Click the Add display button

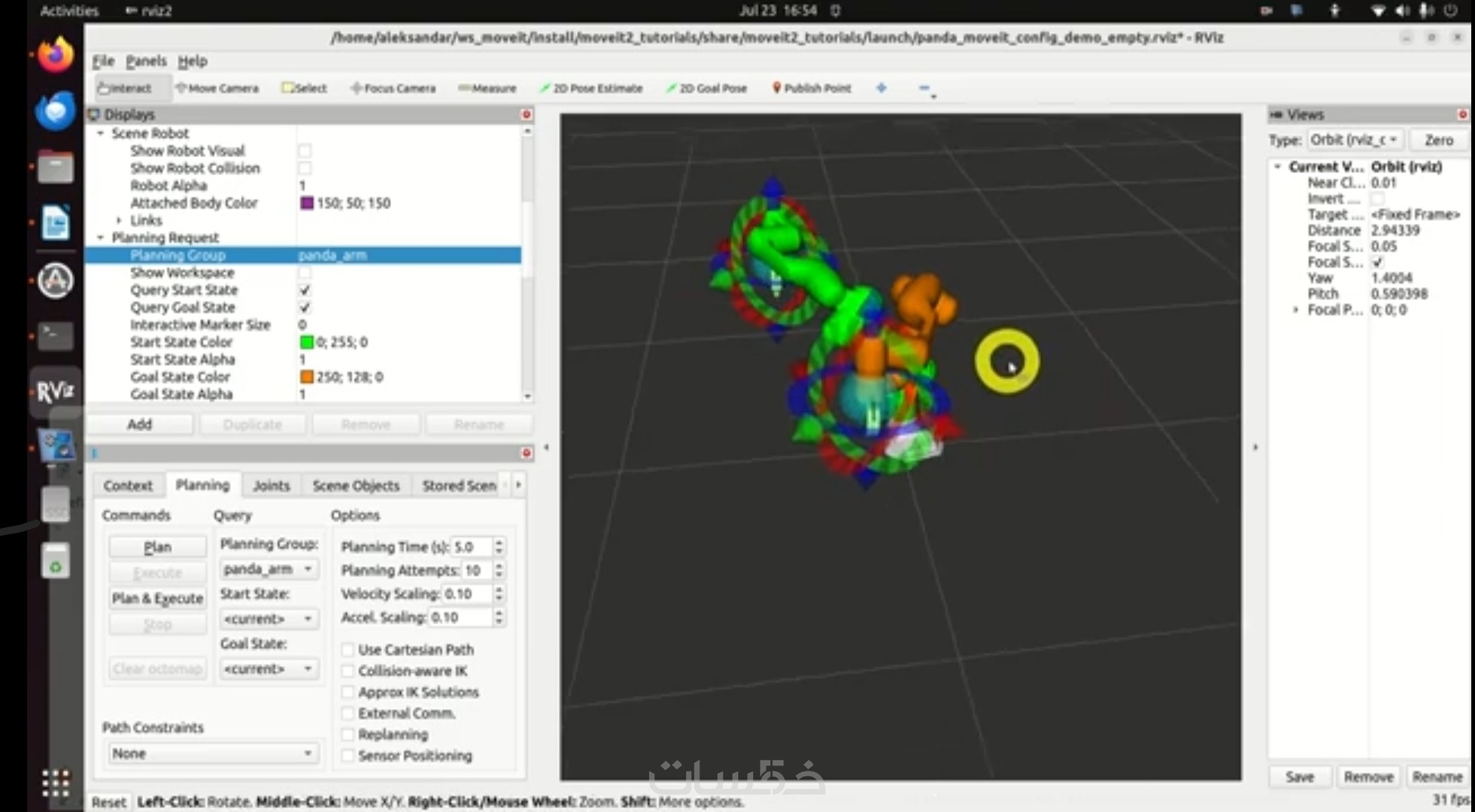coord(139,425)
